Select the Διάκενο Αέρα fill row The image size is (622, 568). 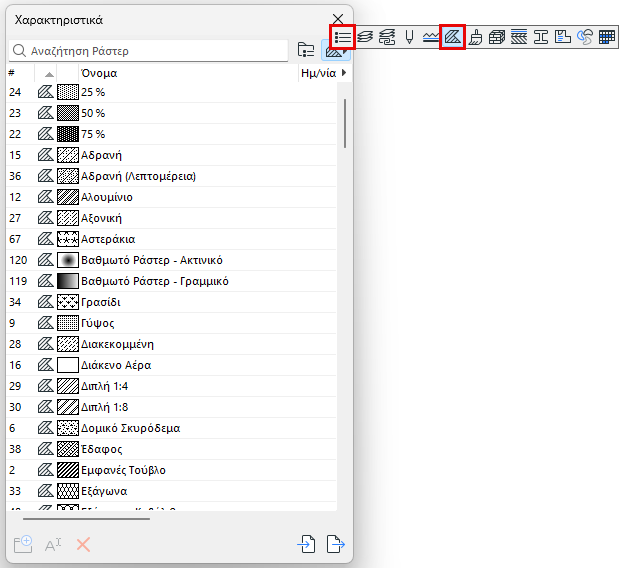[171, 365]
